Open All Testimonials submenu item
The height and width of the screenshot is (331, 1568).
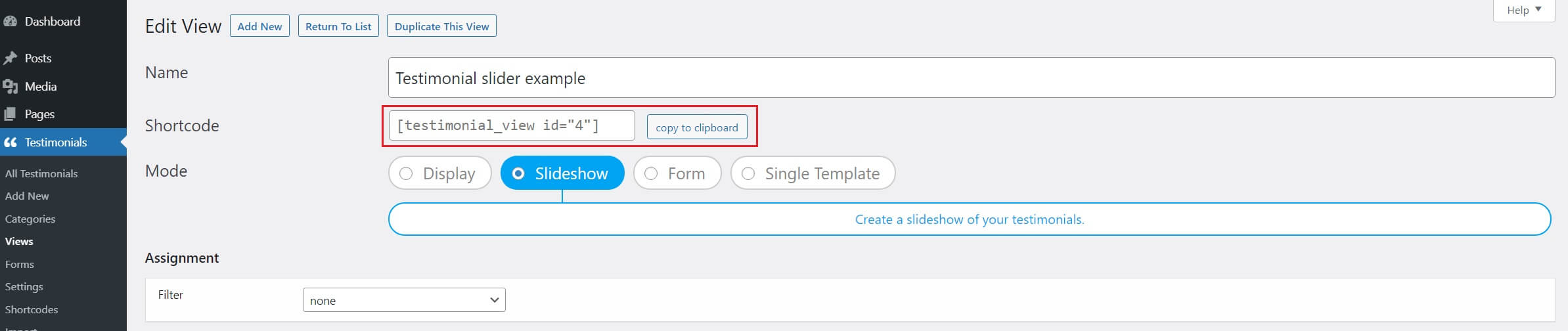(41, 173)
